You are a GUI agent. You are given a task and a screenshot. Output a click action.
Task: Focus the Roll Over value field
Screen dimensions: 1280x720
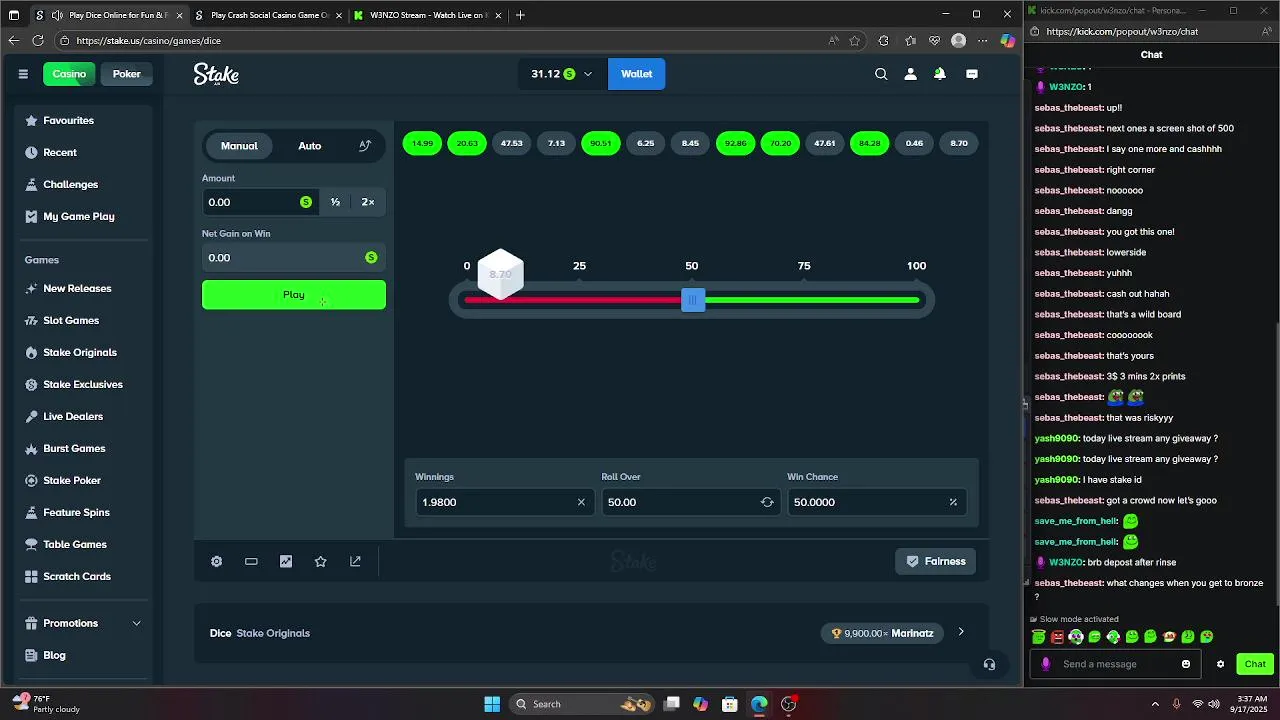[689, 502]
